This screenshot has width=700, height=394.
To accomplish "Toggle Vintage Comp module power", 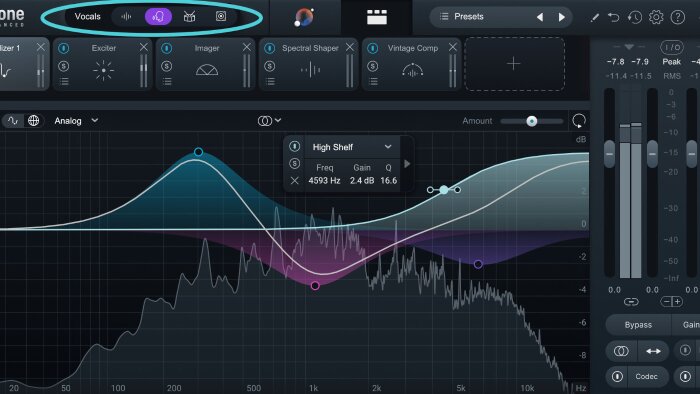I will coord(373,48).
